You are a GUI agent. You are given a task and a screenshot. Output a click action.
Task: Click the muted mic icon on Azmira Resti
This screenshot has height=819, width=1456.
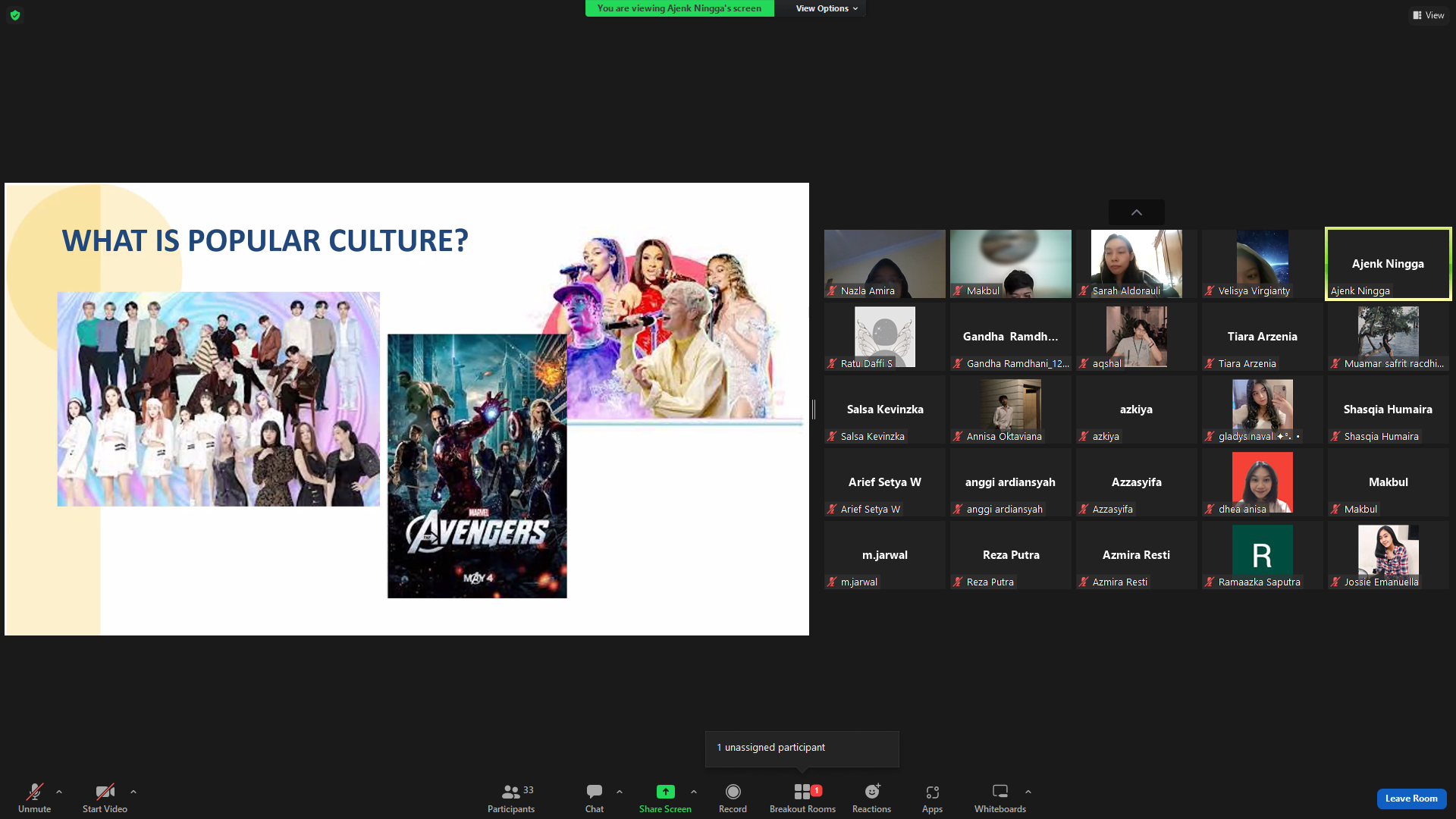click(1084, 582)
